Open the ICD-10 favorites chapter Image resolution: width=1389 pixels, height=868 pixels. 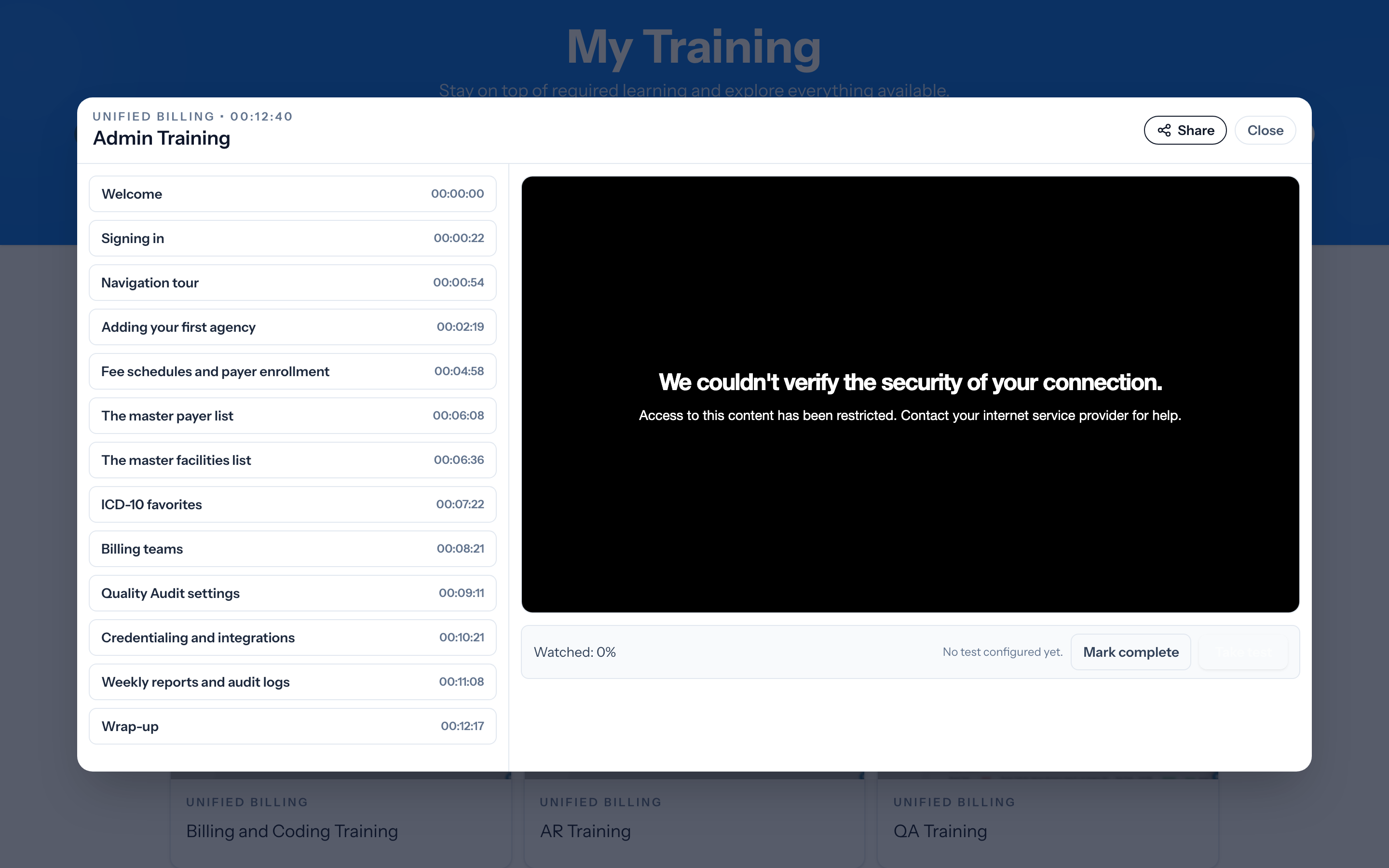pyautogui.click(x=293, y=504)
